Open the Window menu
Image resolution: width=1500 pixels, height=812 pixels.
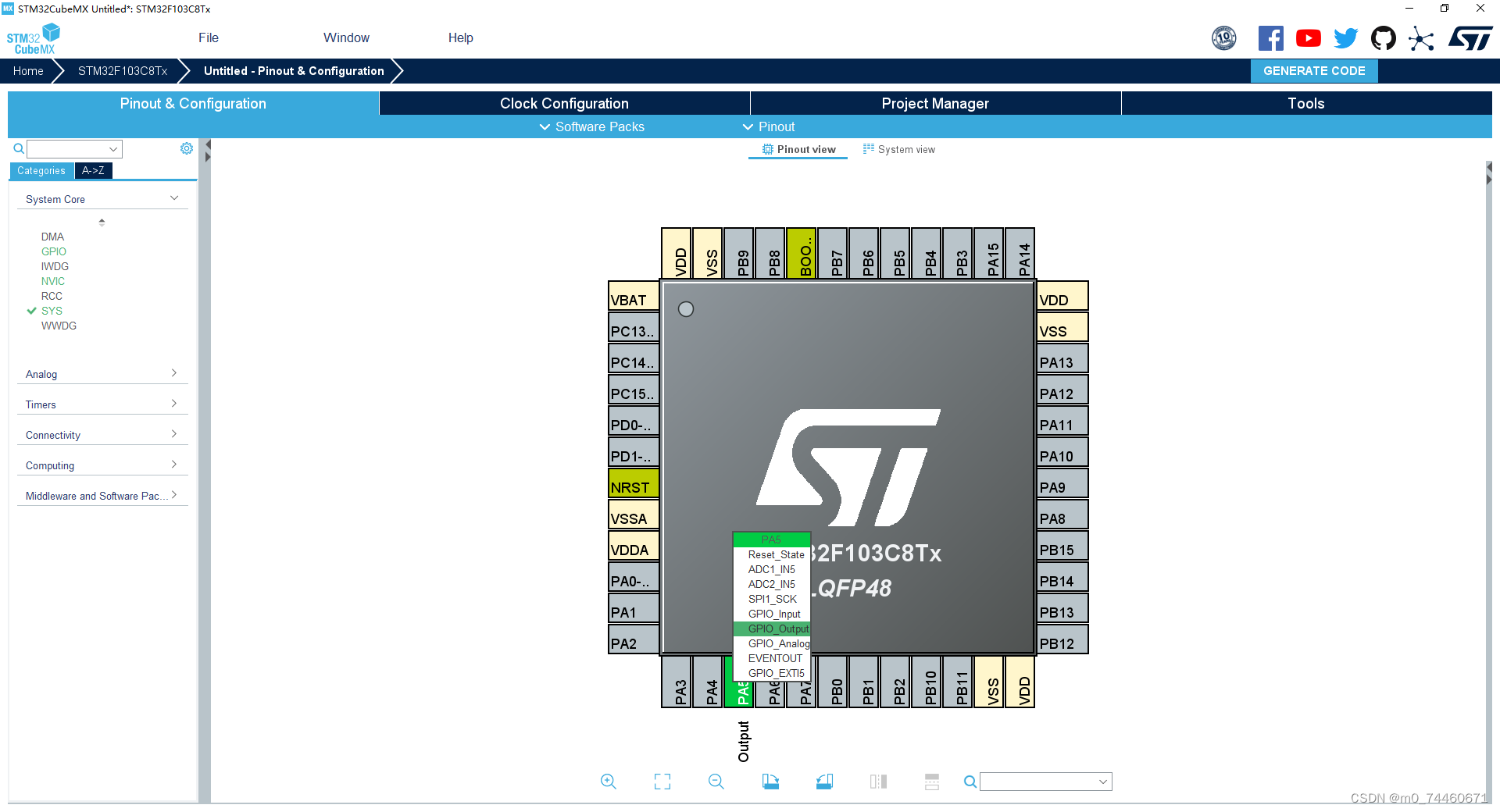[x=346, y=37]
